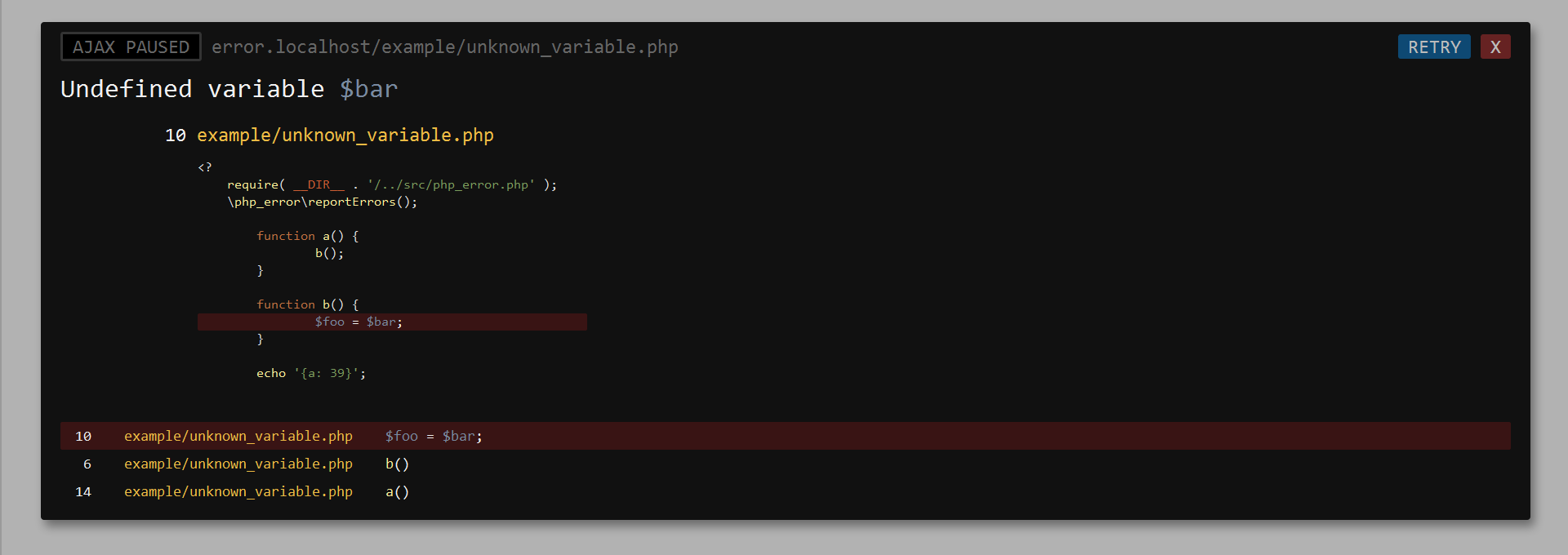This screenshot has height=555, width=1568.
Task: Open the example/unknown_variable.php file header
Action: click(345, 135)
